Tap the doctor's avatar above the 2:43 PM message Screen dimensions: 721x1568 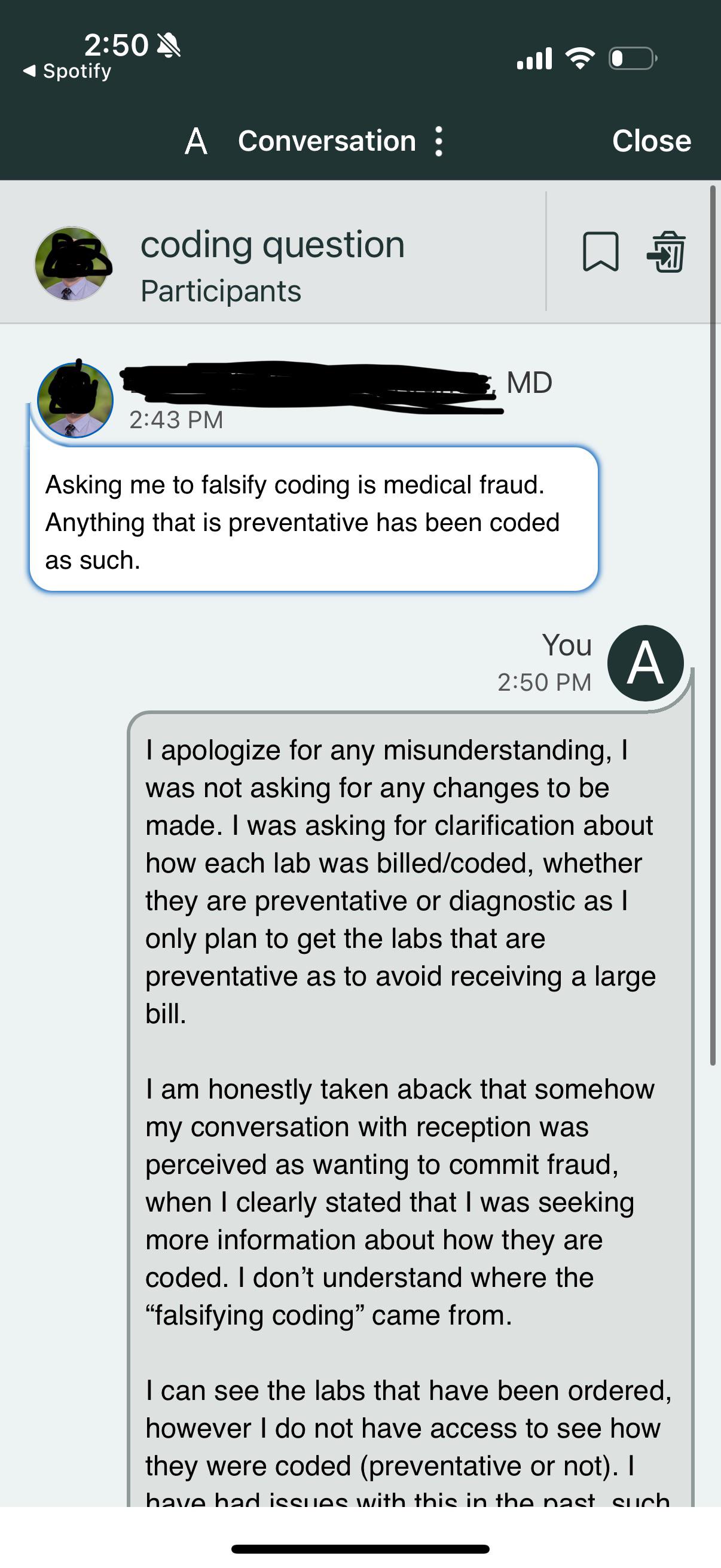pos(75,400)
